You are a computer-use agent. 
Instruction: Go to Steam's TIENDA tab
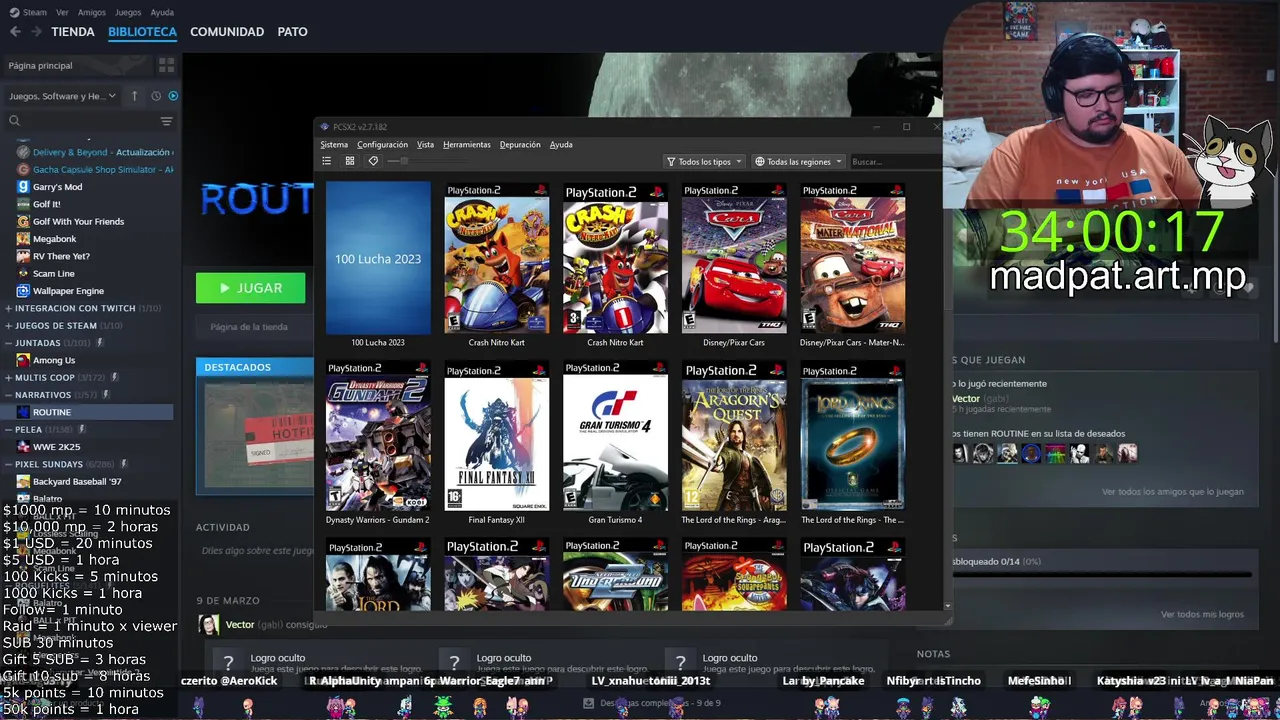pyautogui.click(x=73, y=32)
